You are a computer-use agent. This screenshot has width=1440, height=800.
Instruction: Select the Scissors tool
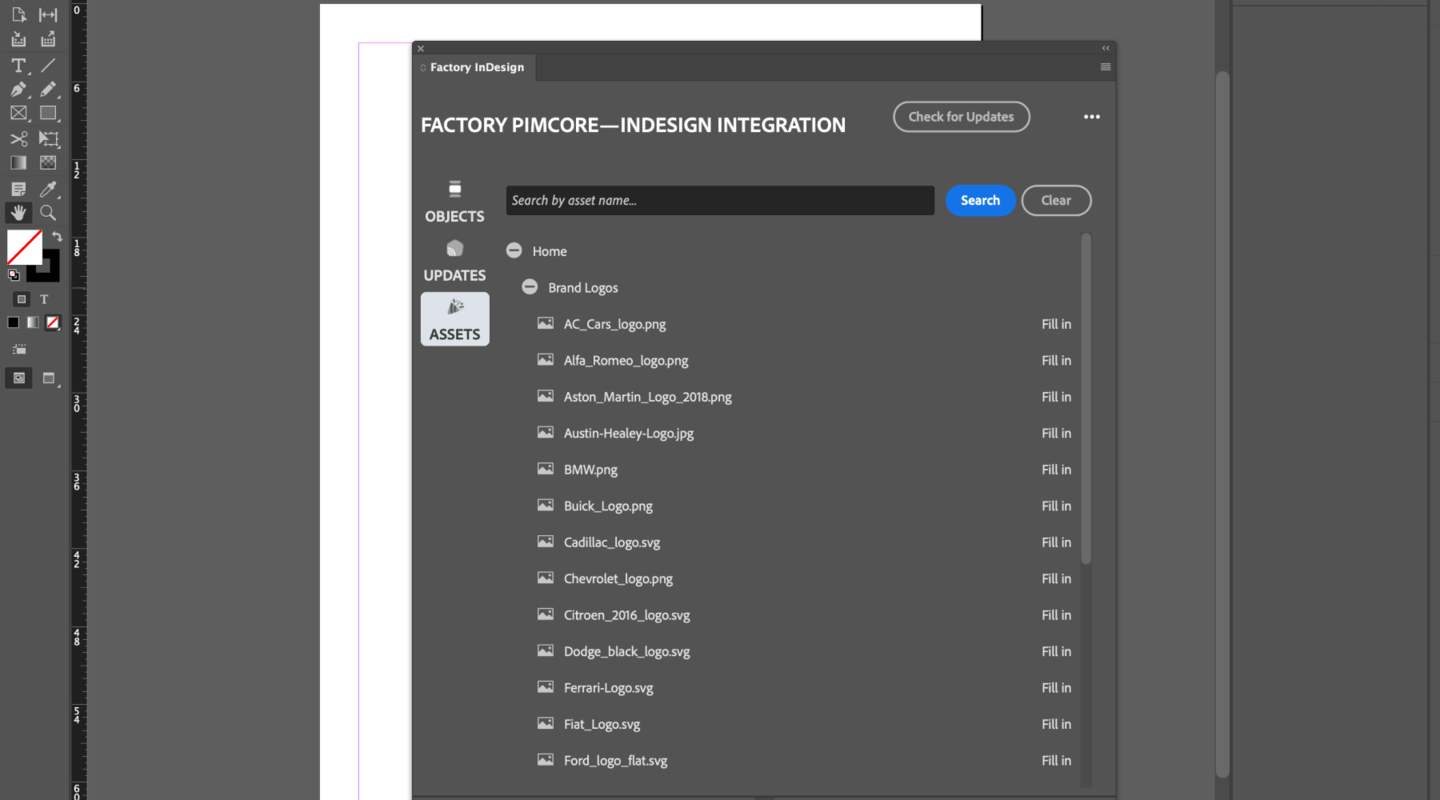coord(18,139)
